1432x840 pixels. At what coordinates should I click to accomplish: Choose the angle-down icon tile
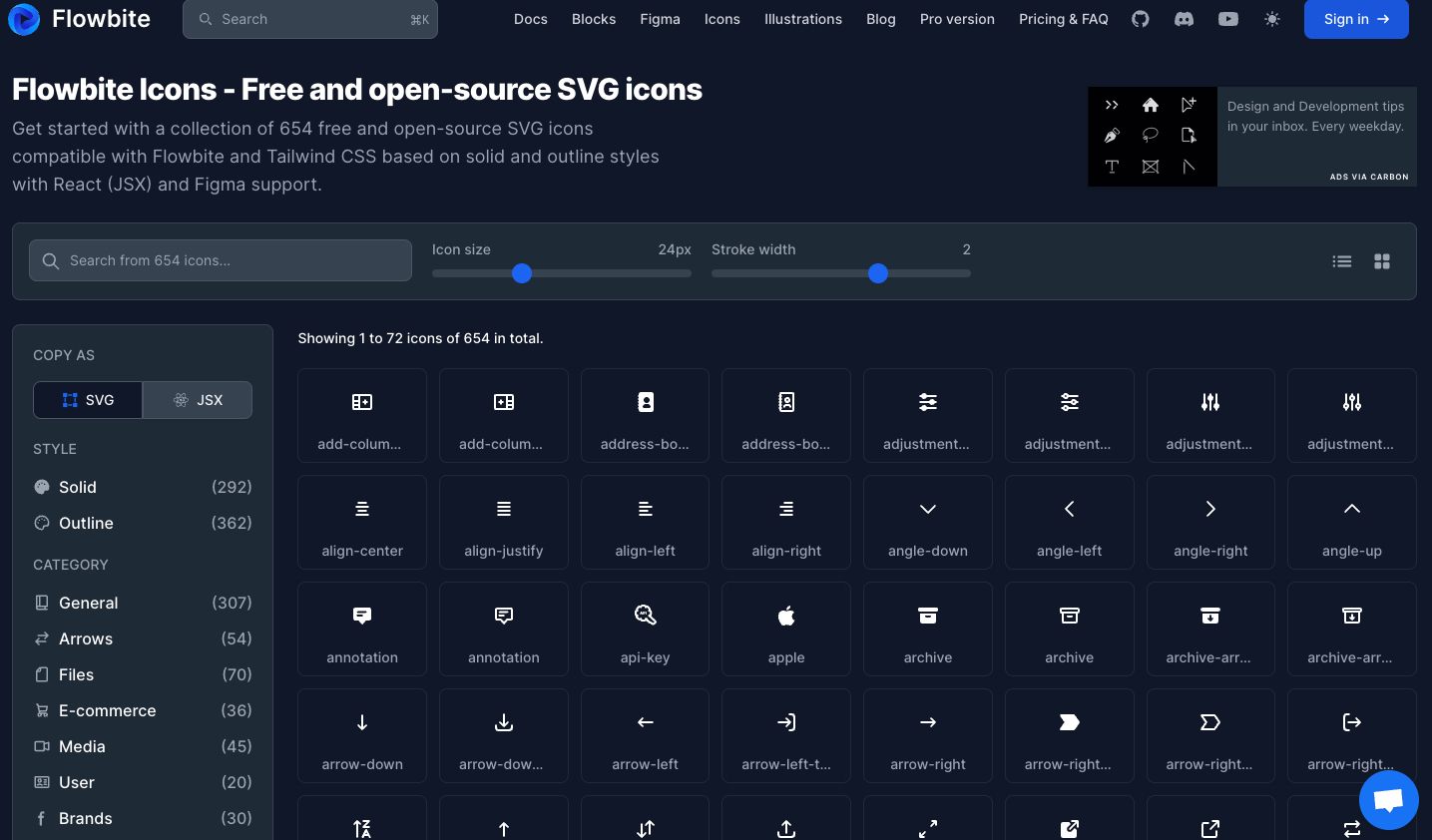click(x=928, y=523)
